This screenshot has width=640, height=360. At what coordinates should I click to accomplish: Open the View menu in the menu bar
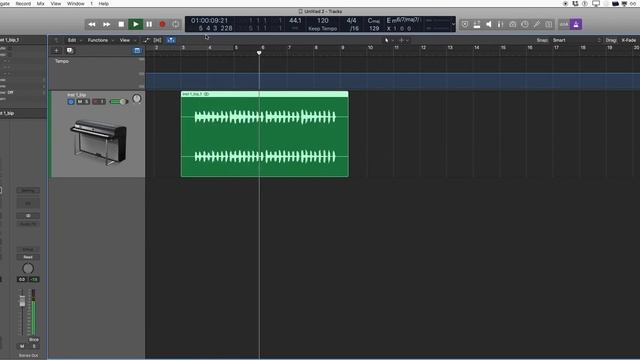pos(56,3)
